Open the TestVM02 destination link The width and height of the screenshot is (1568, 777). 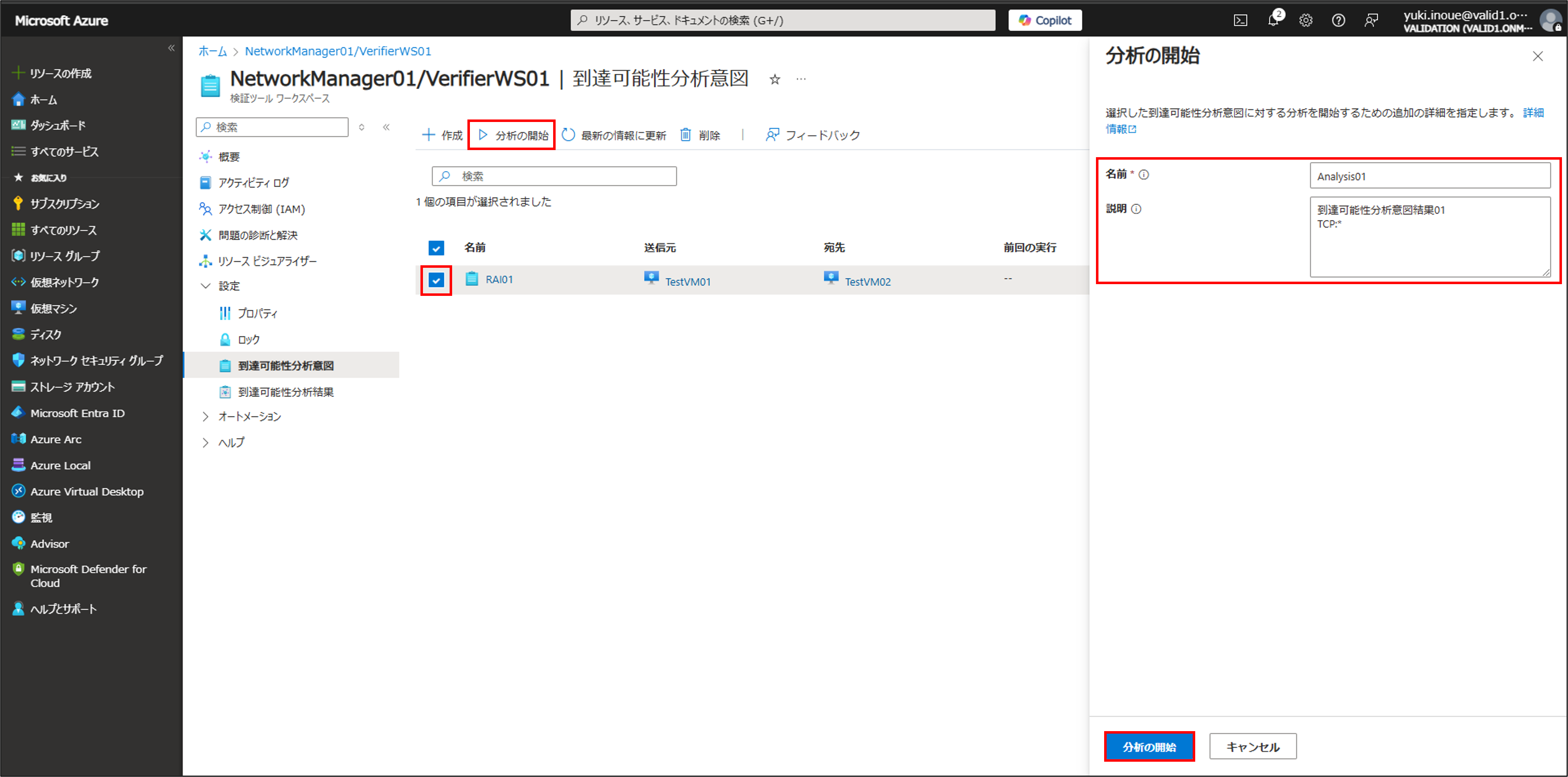point(867,282)
